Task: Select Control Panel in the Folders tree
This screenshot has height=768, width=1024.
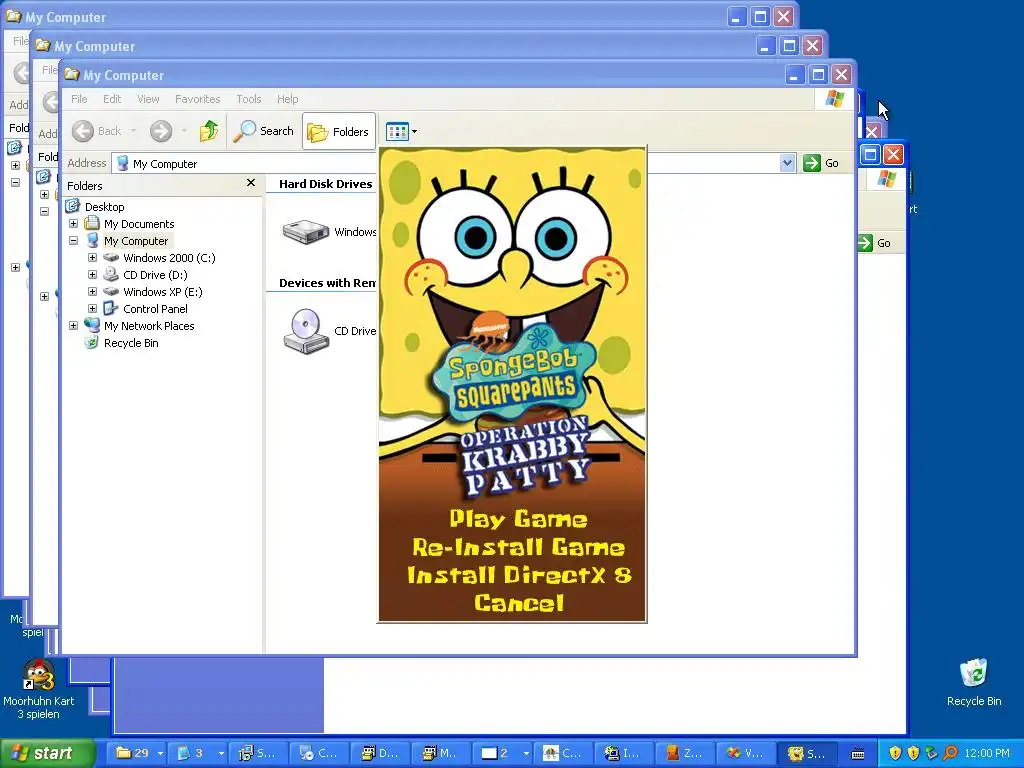Action: [155, 309]
